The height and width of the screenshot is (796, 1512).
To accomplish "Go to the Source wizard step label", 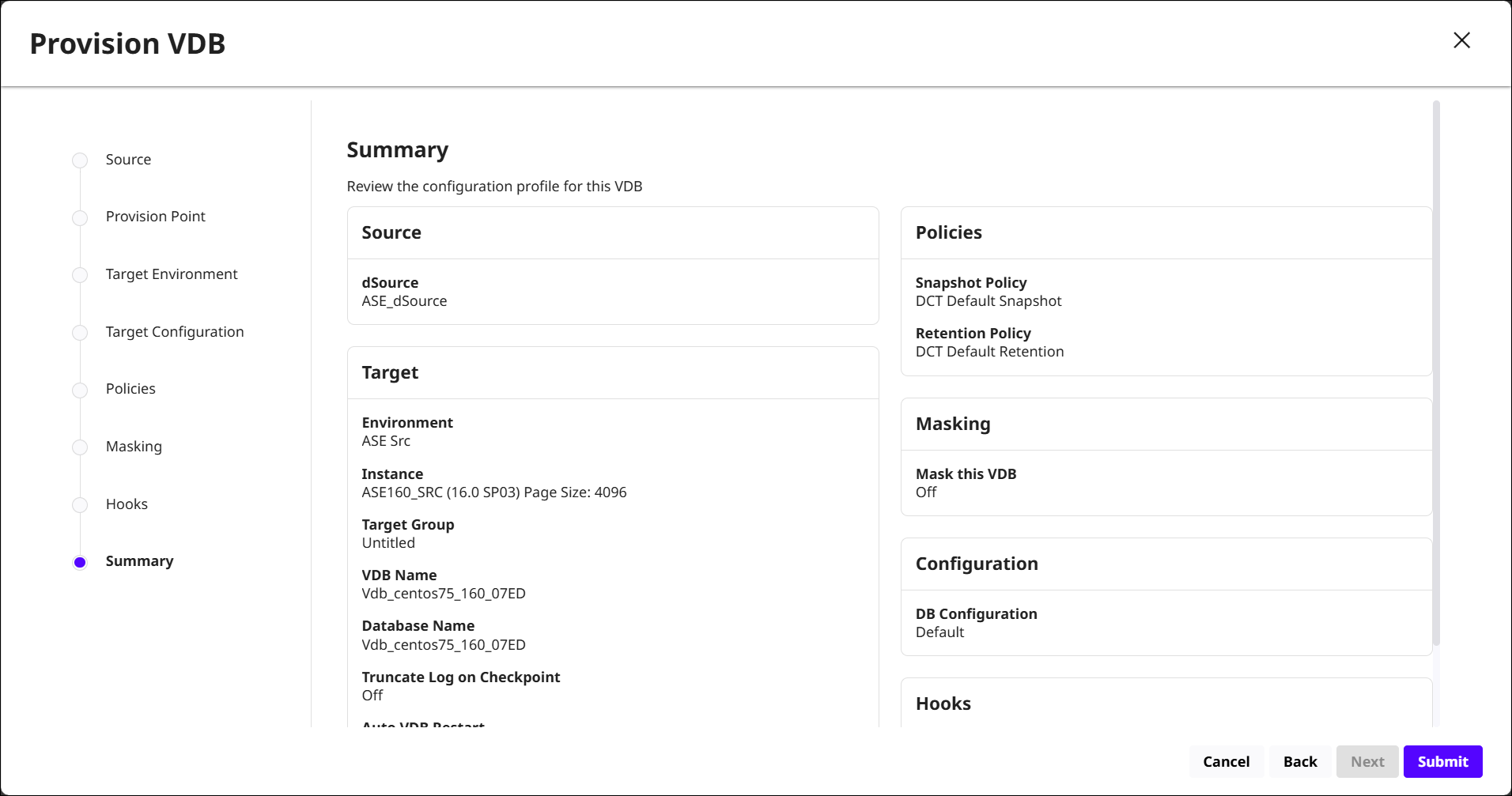I will click(128, 160).
